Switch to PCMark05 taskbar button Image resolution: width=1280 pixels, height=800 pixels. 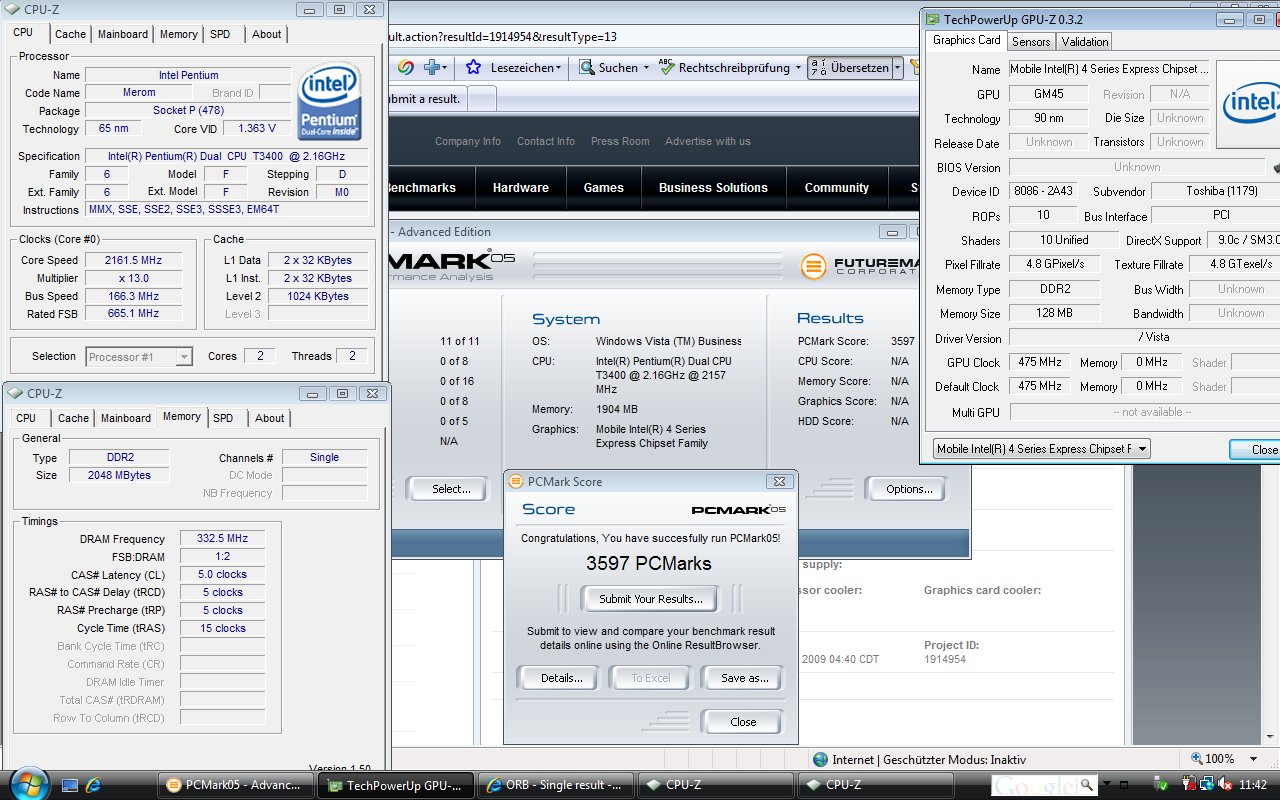click(x=235, y=785)
